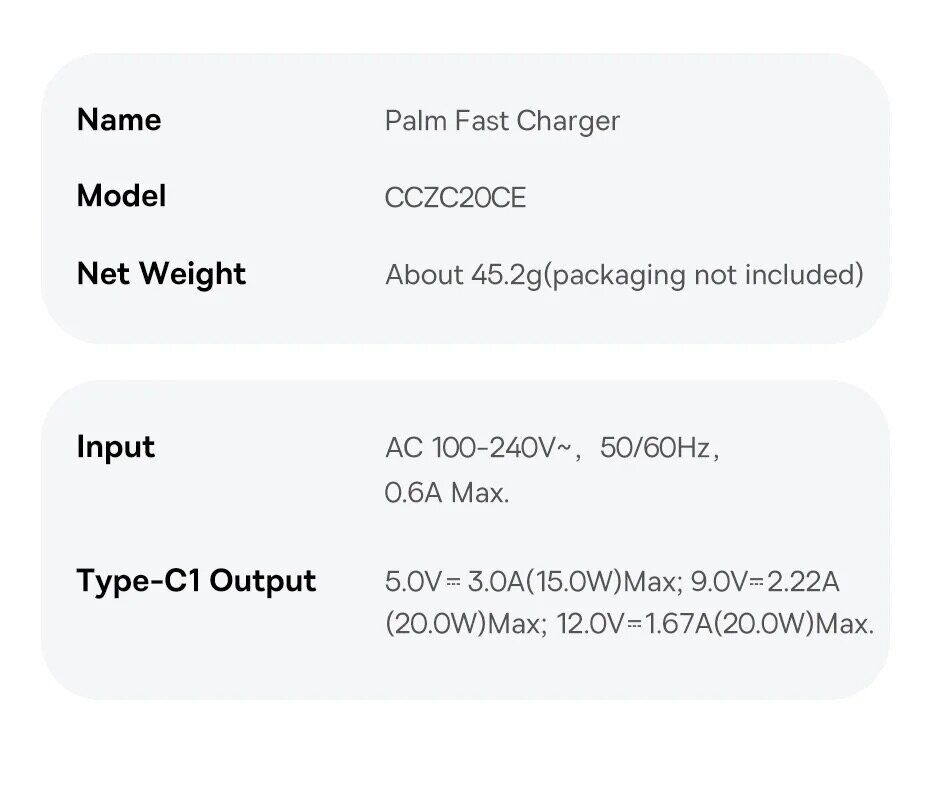Viewport: 930px width, 785px height.
Task: Click the Name label
Action: pos(118,120)
